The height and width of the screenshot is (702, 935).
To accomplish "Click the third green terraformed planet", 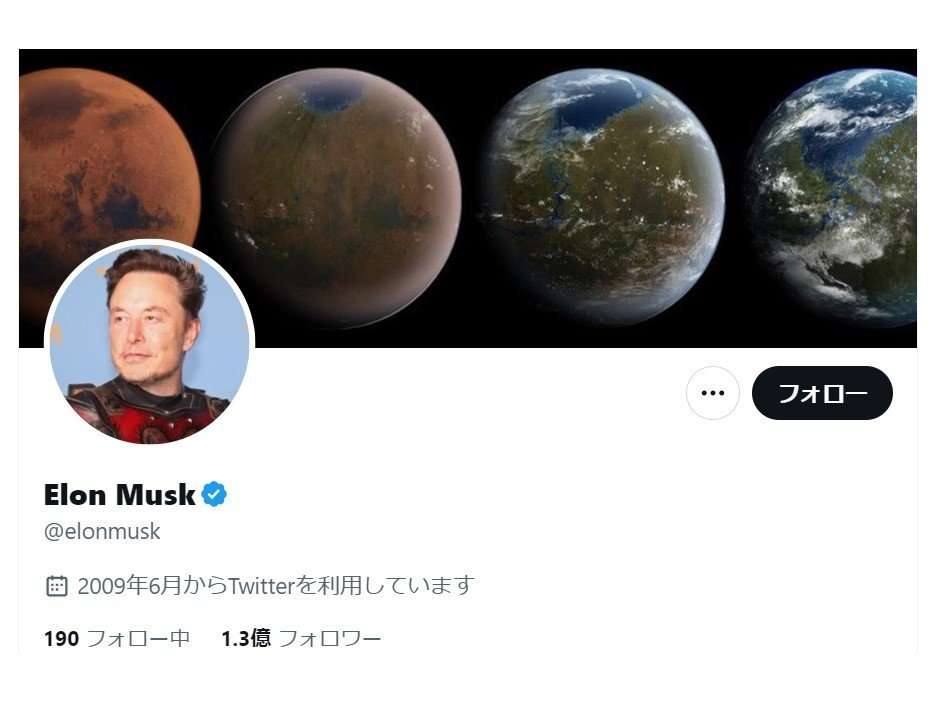I will (x=603, y=196).
